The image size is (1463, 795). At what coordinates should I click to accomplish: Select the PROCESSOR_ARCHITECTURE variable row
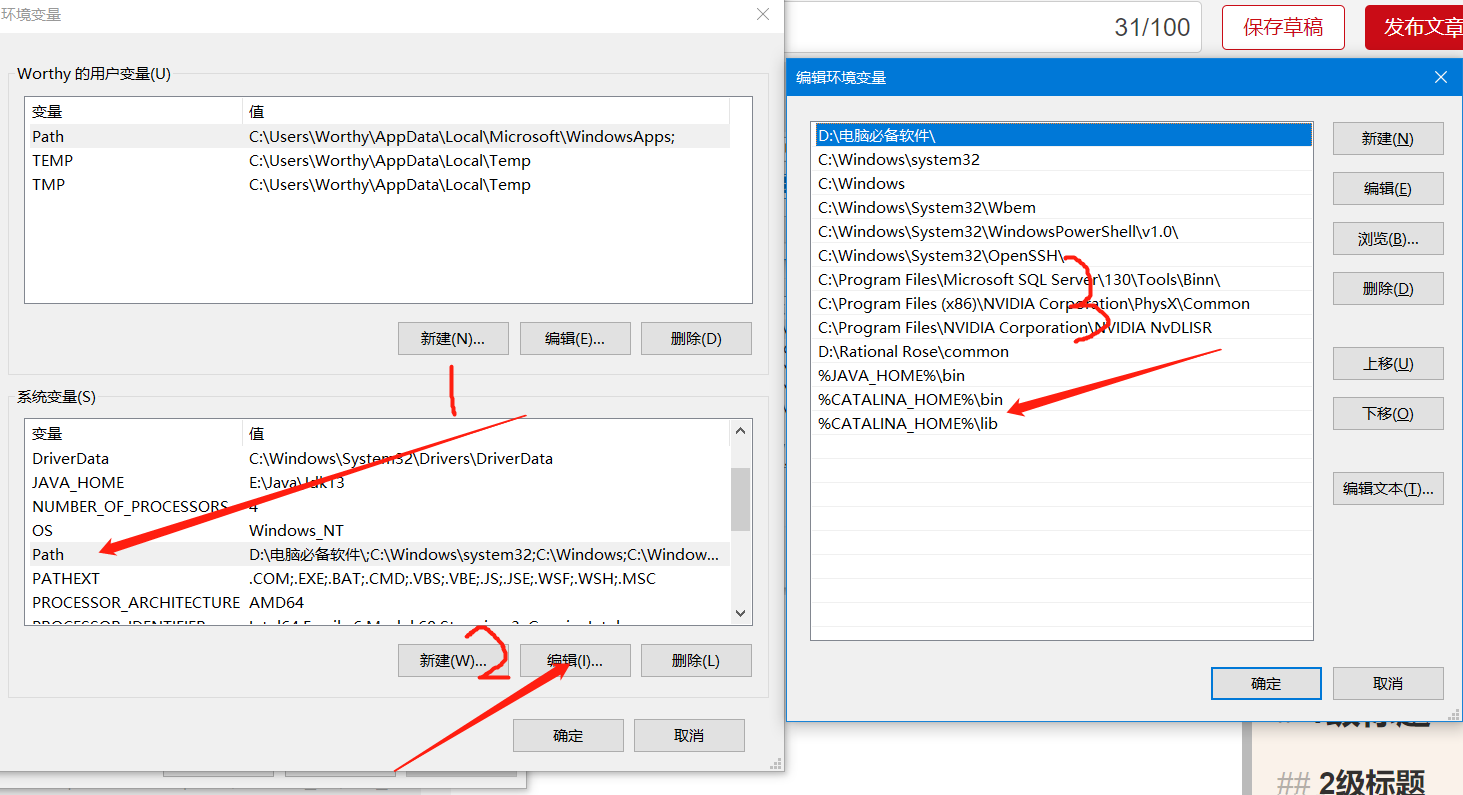tap(378, 603)
